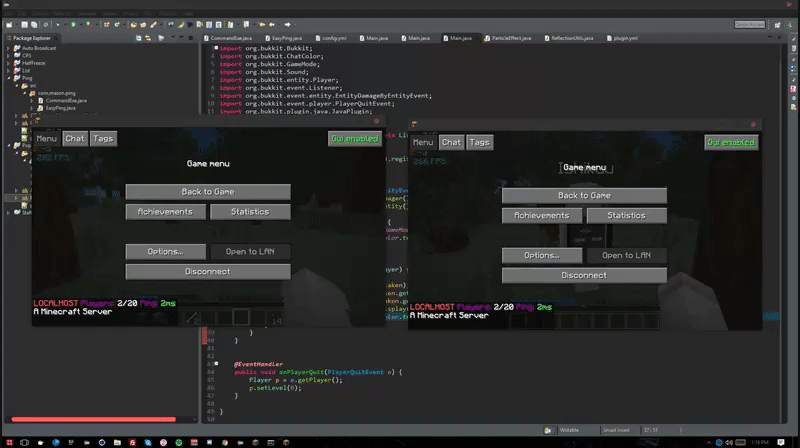Click the Open Perspective icon beside Quick Access
This screenshot has height=448, width=800.
click(x=778, y=24)
